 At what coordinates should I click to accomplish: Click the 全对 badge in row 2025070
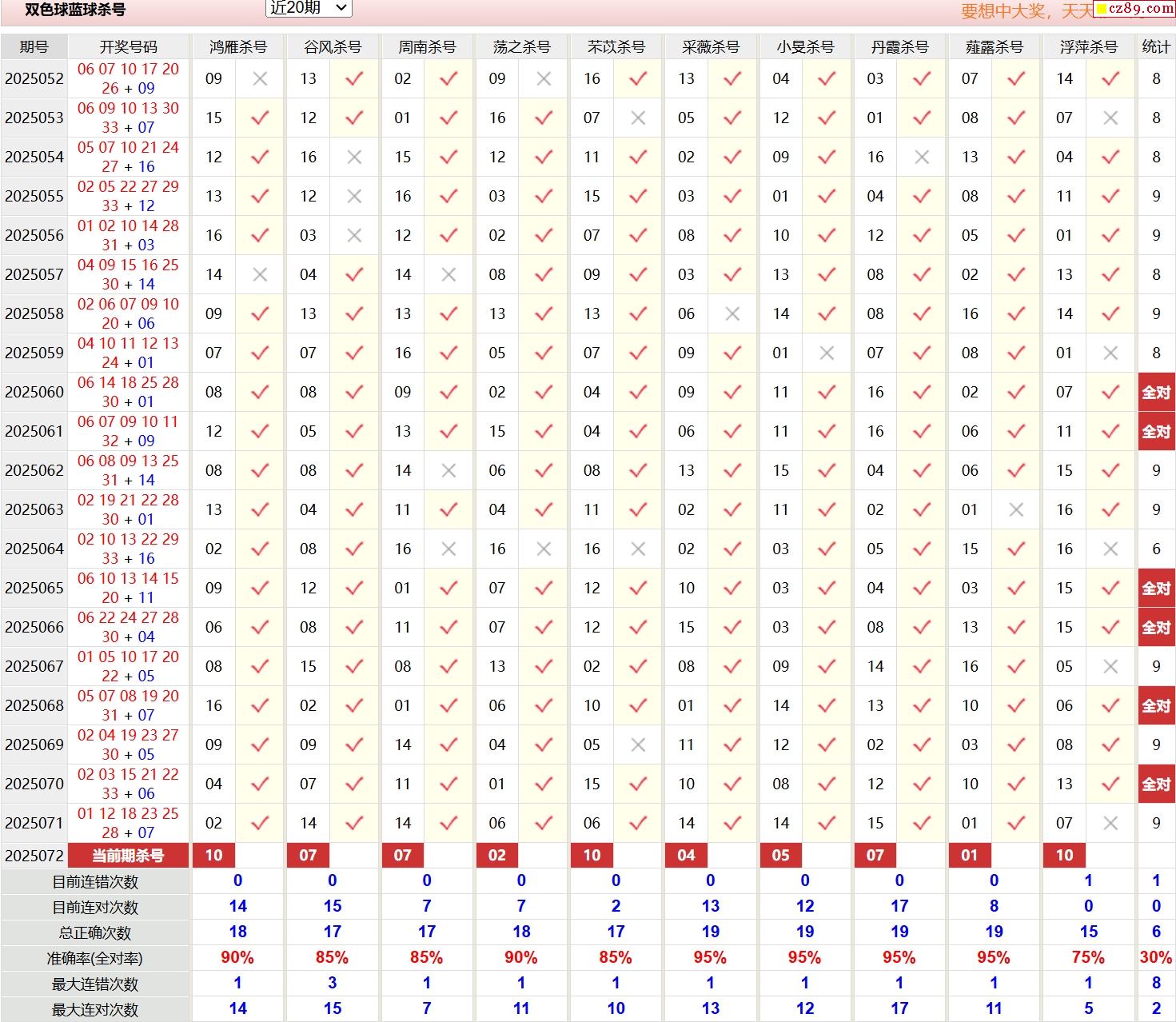[1156, 784]
